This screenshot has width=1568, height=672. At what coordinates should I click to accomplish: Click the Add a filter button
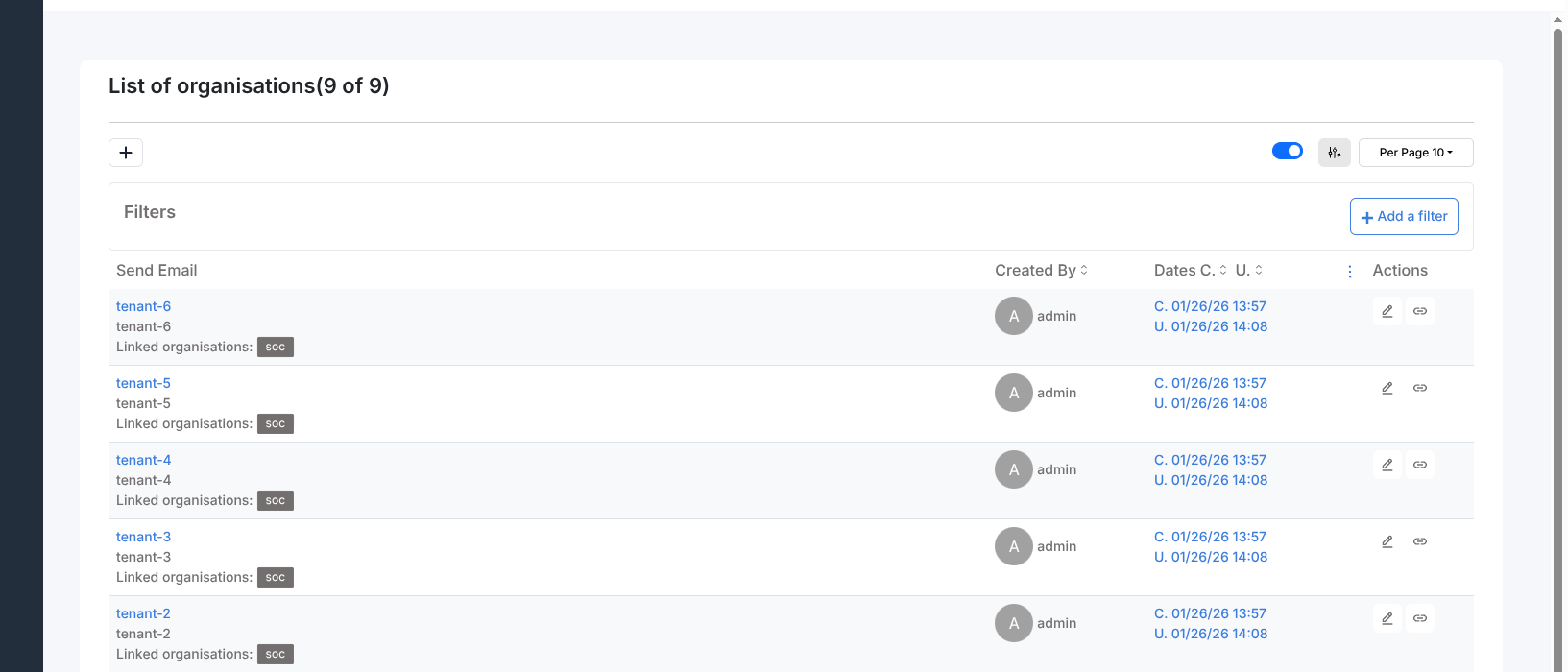1404,216
